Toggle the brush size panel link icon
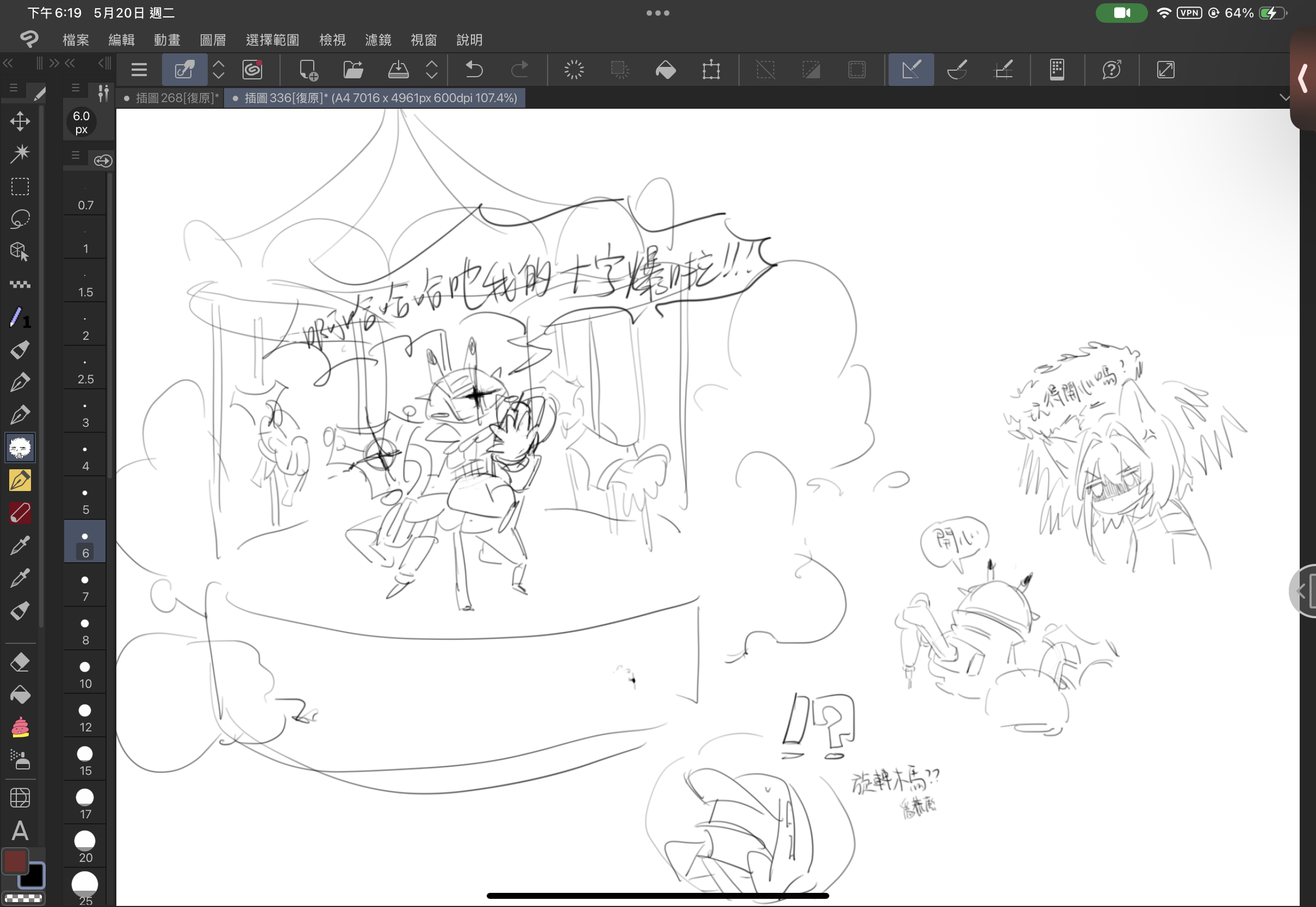Image resolution: width=1316 pixels, height=907 pixels. click(103, 161)
